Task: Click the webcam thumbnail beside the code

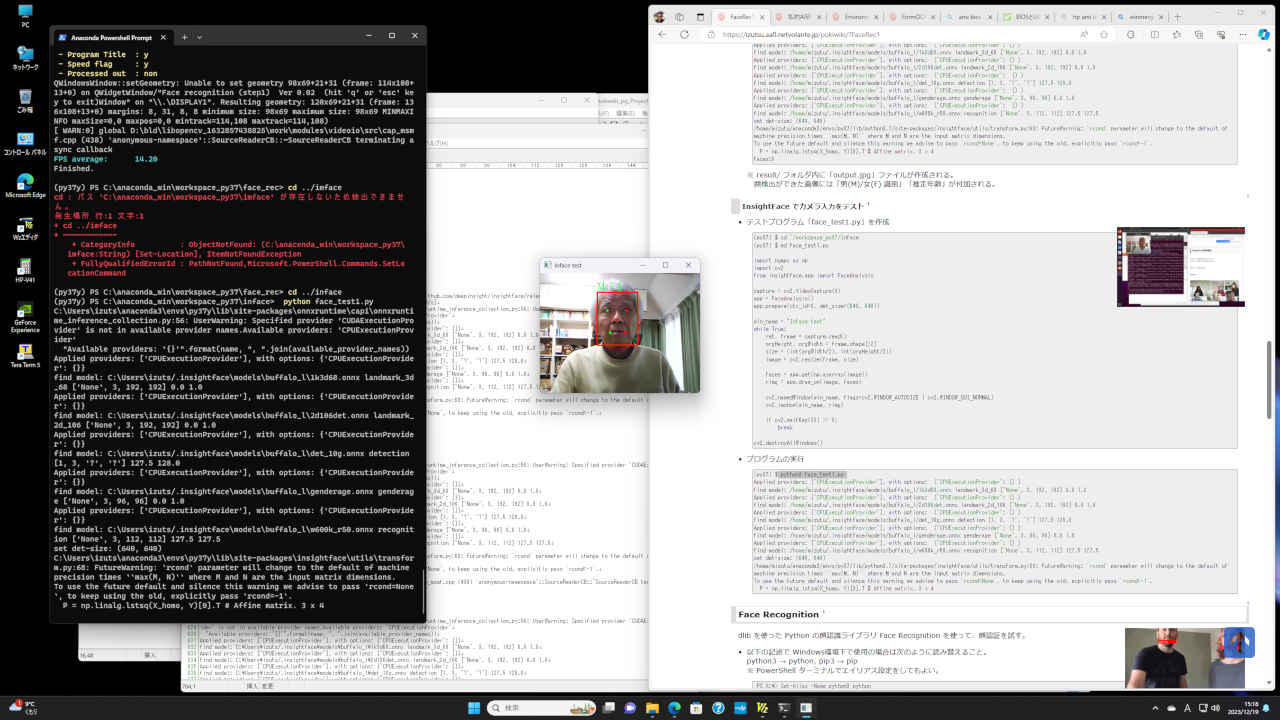Action: point(1180,267)
